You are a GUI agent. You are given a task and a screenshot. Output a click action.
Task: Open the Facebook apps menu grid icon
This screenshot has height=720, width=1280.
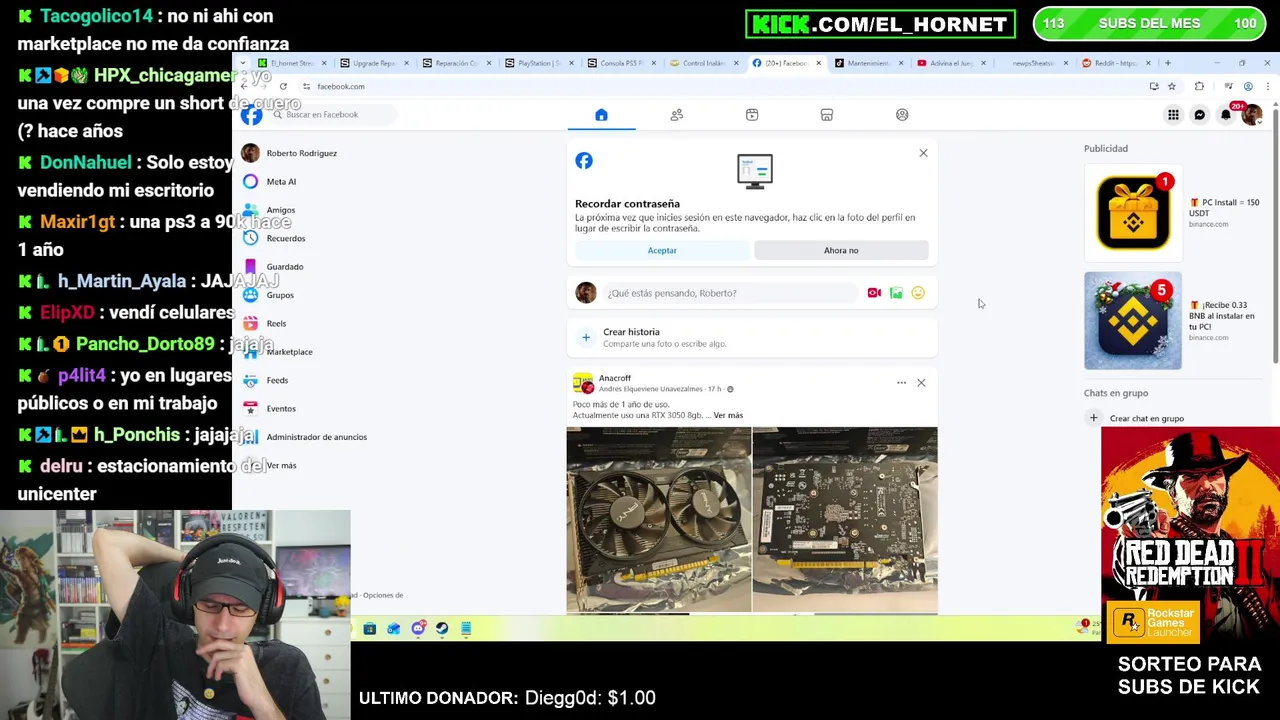(1173, 115)
